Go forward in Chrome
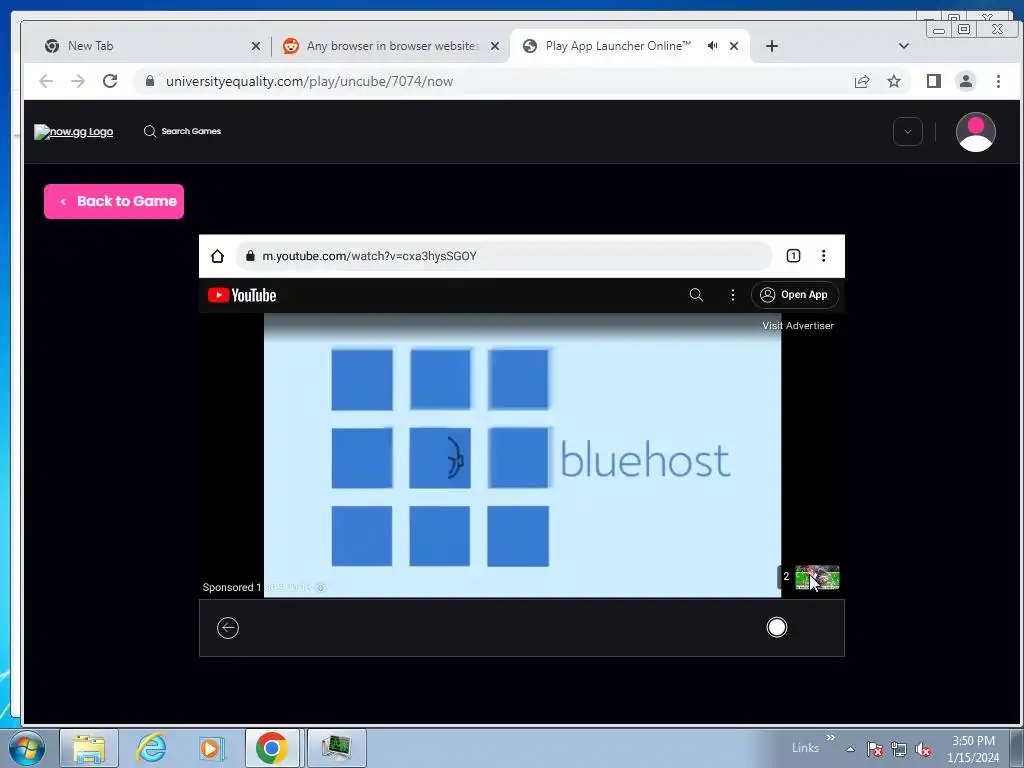1024x768 pixels. [78, 81]
